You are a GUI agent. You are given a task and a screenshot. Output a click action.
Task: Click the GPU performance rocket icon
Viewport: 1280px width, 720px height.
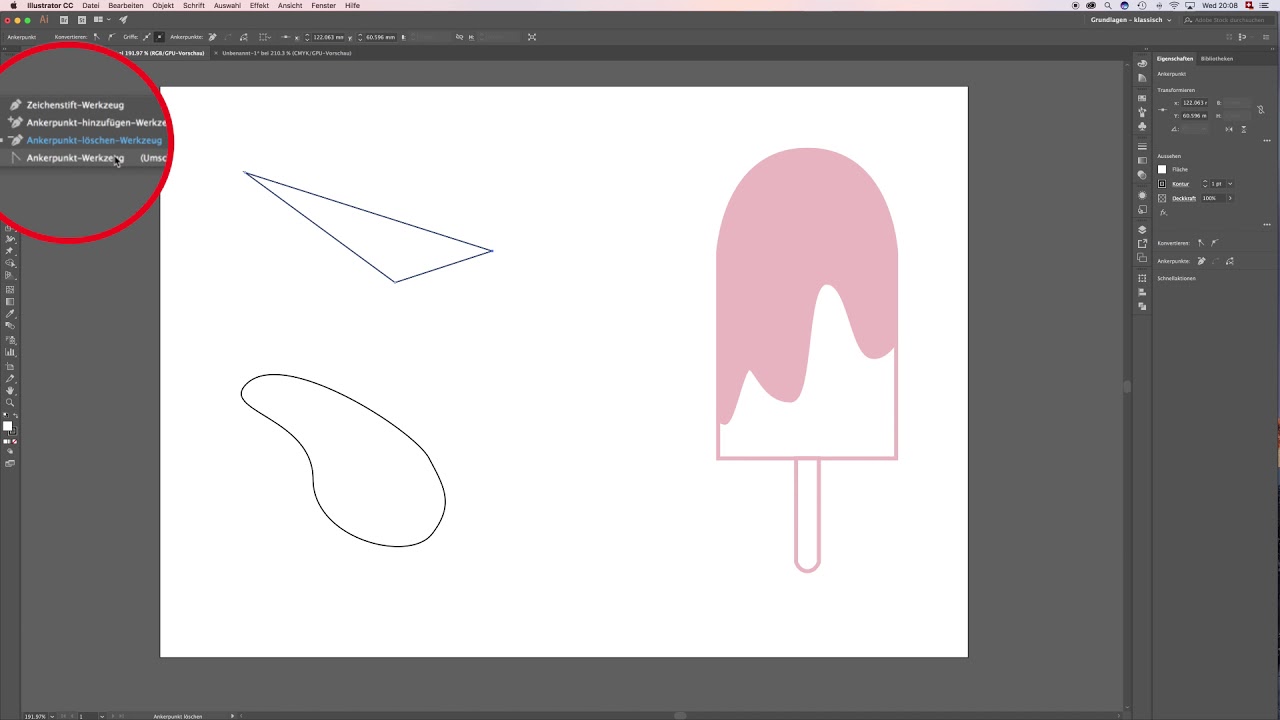point(123,20)
